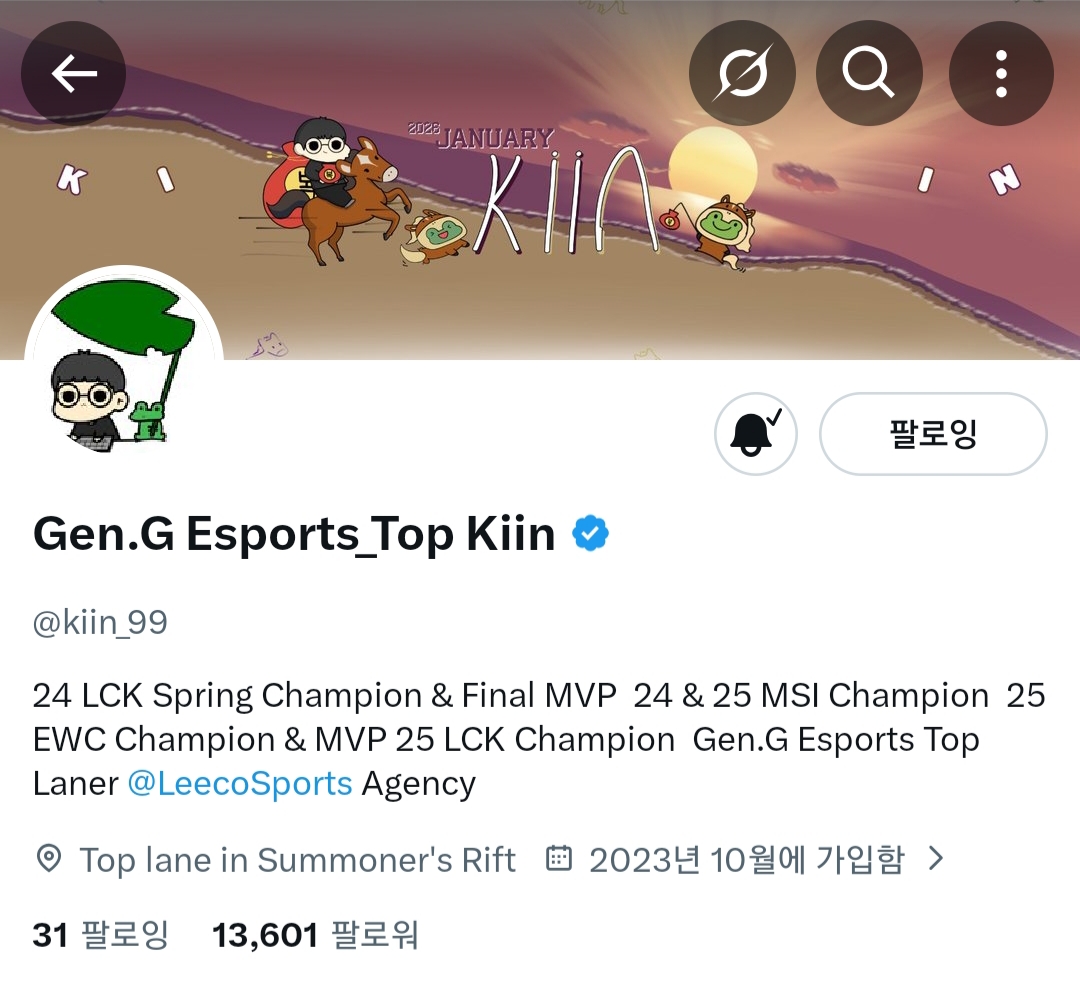The height and width of the screenshot is (987, 1080).
Task: Open the @LeecoSports mention link
Action: pyautogui.click(x=240, y=784)
